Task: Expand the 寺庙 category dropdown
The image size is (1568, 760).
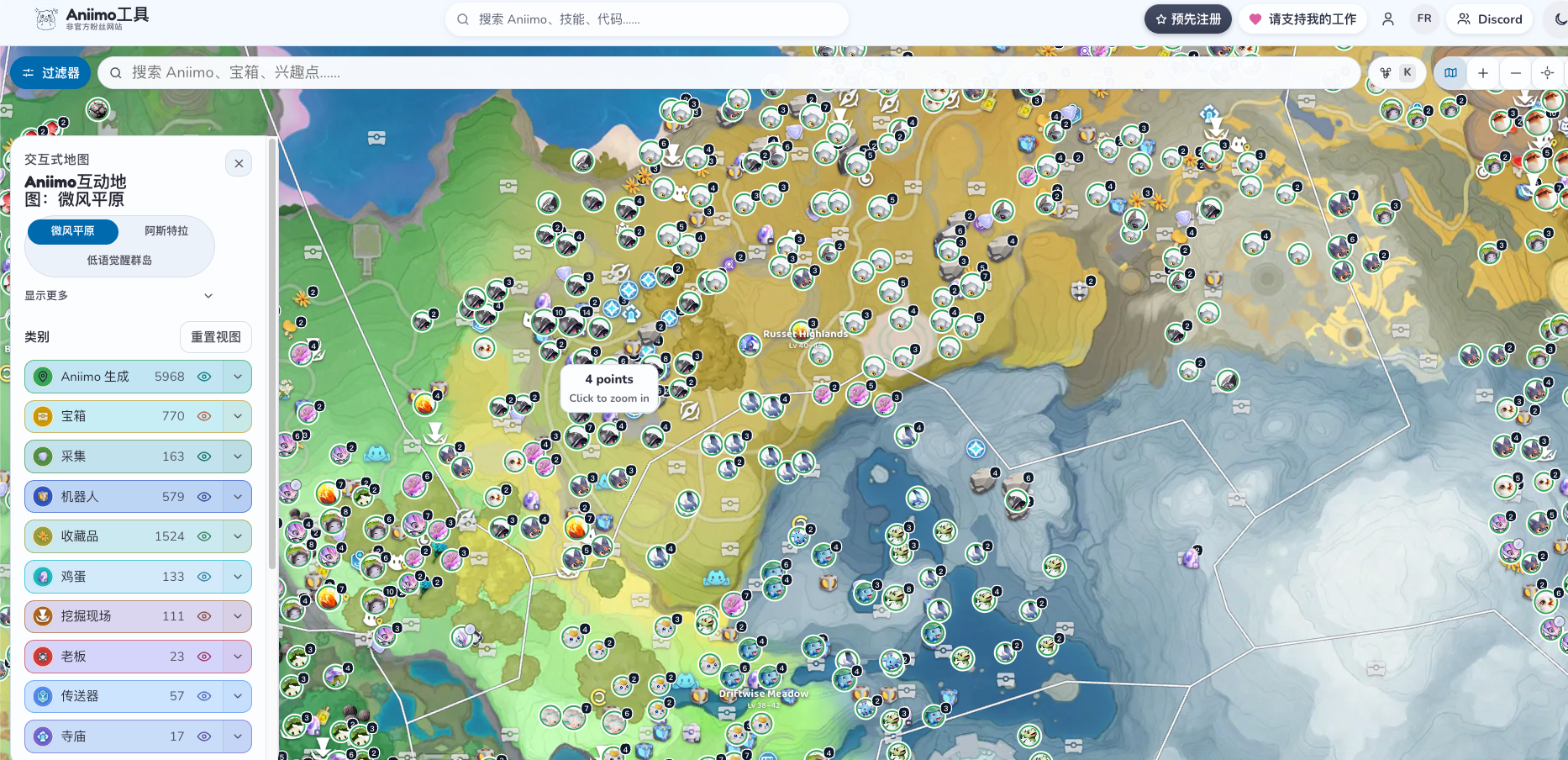Action: (238, 736)
